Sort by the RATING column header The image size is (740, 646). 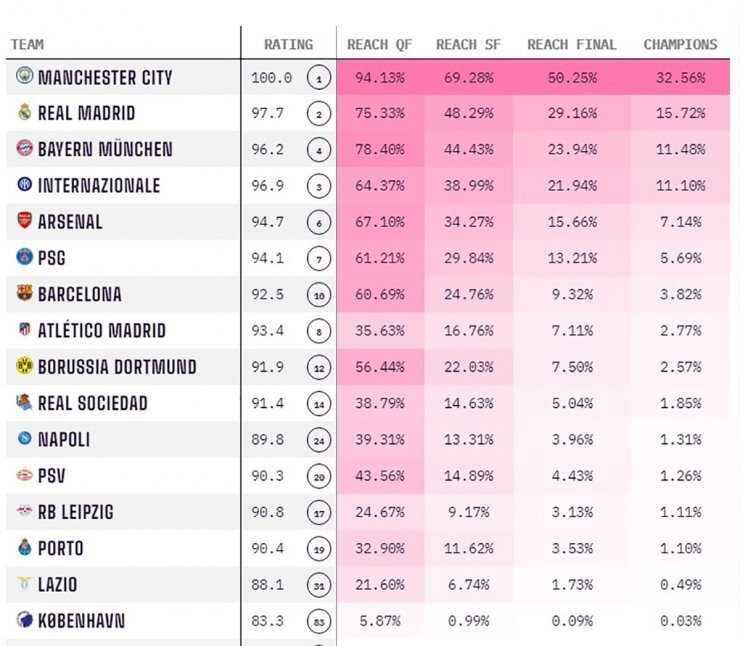pos(288,44)
